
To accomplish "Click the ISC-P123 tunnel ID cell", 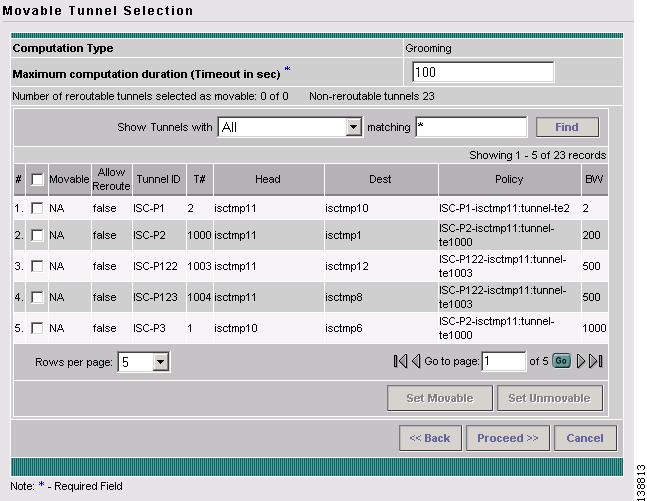I will 155,297.
